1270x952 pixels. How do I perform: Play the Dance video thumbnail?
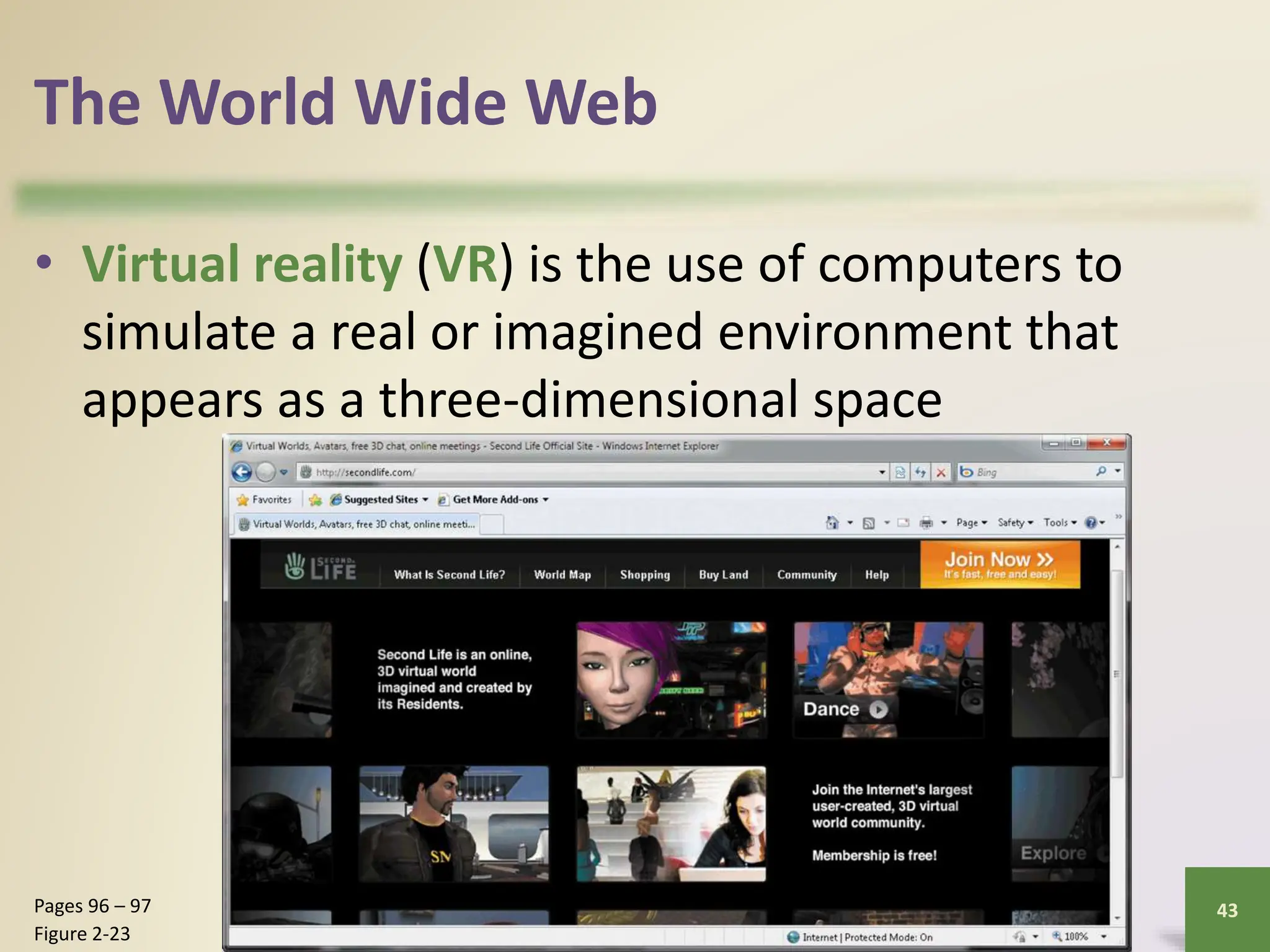[x=878, y=709]
